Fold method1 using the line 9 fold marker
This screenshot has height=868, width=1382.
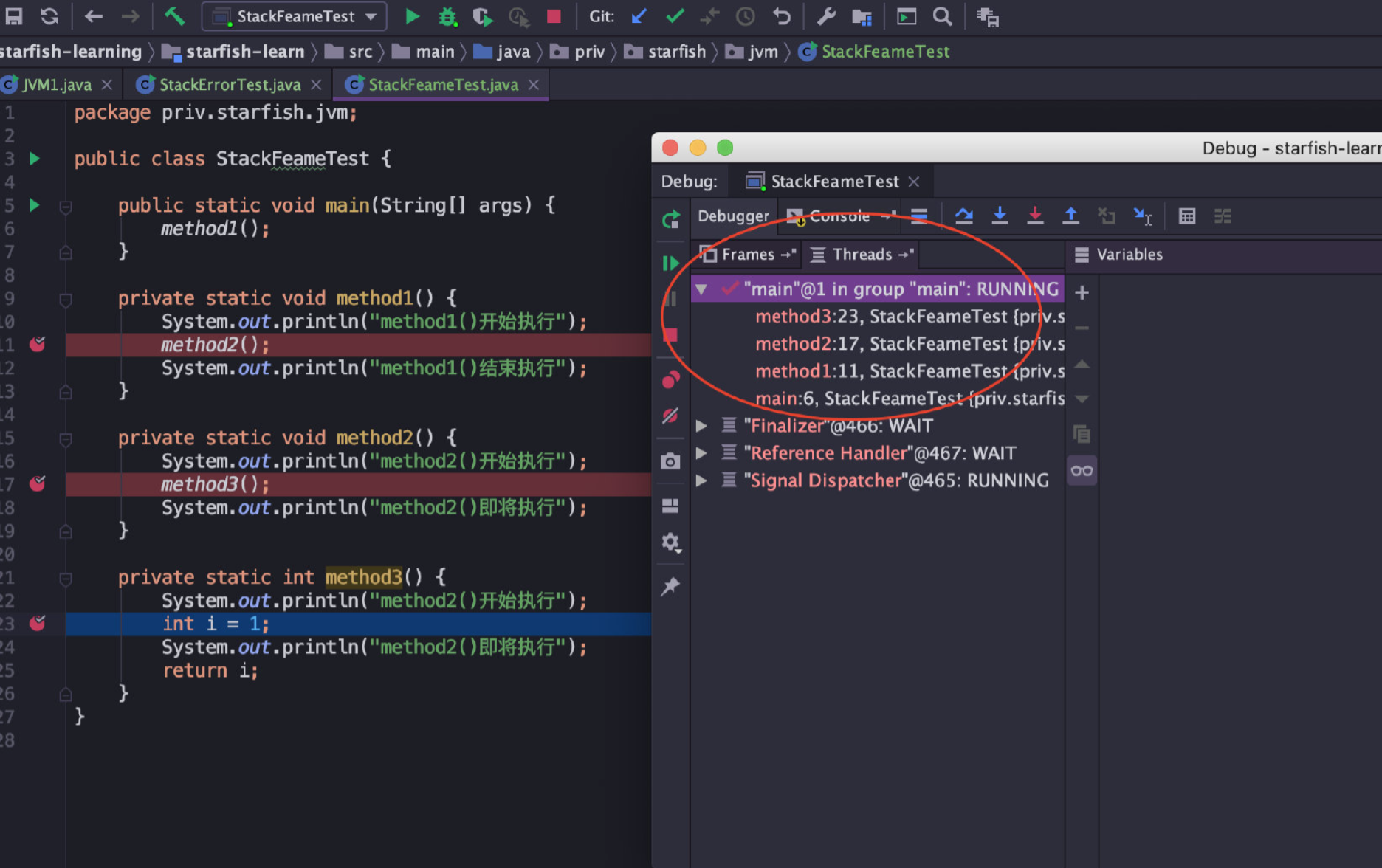click(66, 300)
